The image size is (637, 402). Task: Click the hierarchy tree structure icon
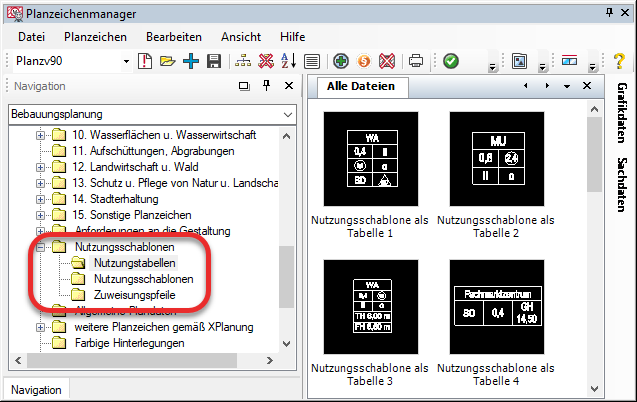point(243,62)
